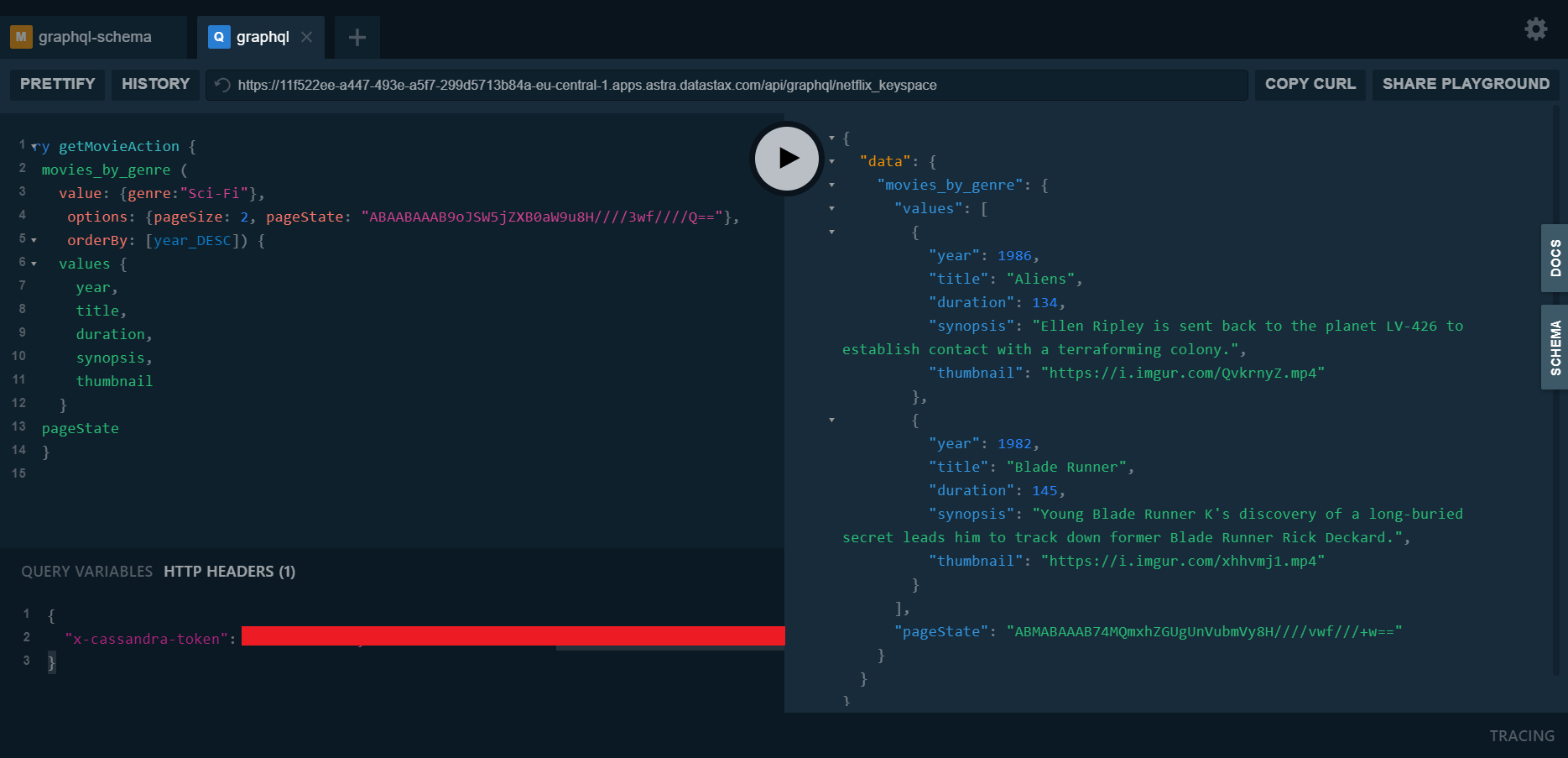This screenshot has width=1568, height=758.
Task: Execute the getMovieAction query with the play button
Action: click(x=786, y=158)
